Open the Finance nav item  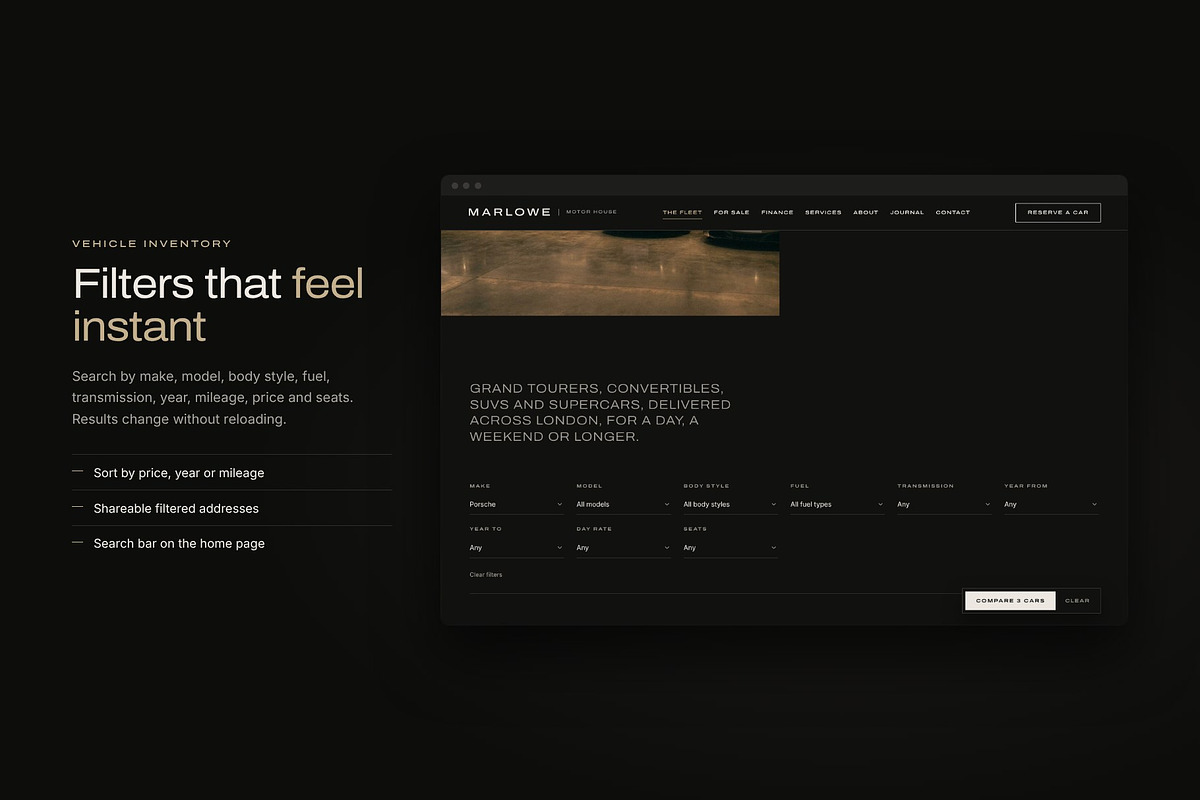pos(777,212)
